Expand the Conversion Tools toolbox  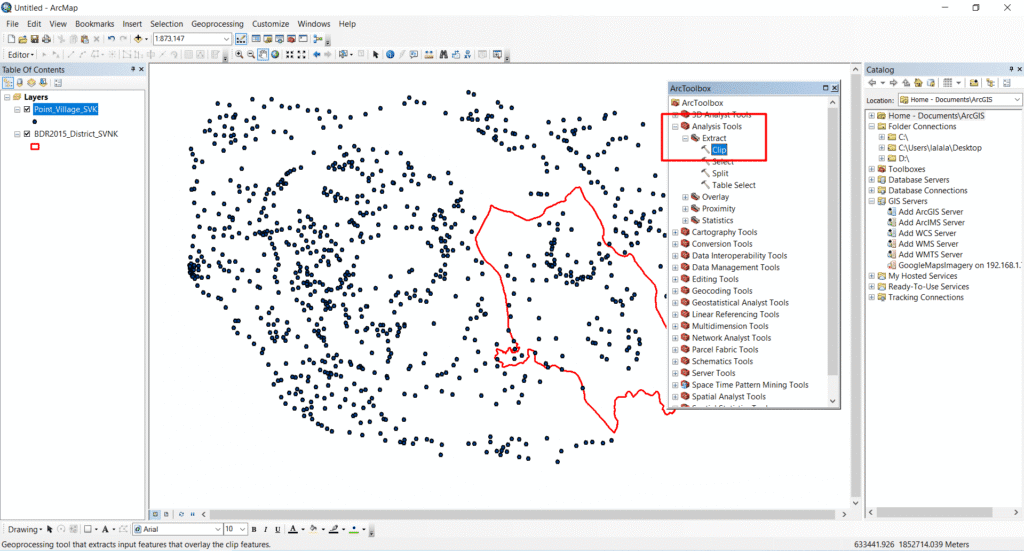(x=675, y=244)
